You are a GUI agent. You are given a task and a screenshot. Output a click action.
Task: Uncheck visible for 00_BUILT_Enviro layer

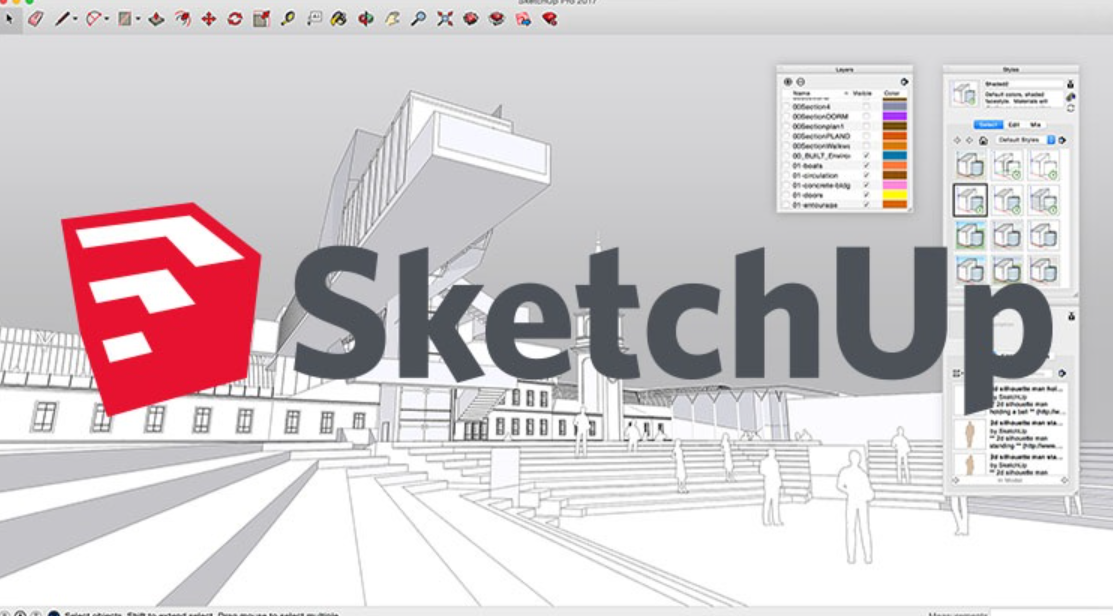[866, 155]
